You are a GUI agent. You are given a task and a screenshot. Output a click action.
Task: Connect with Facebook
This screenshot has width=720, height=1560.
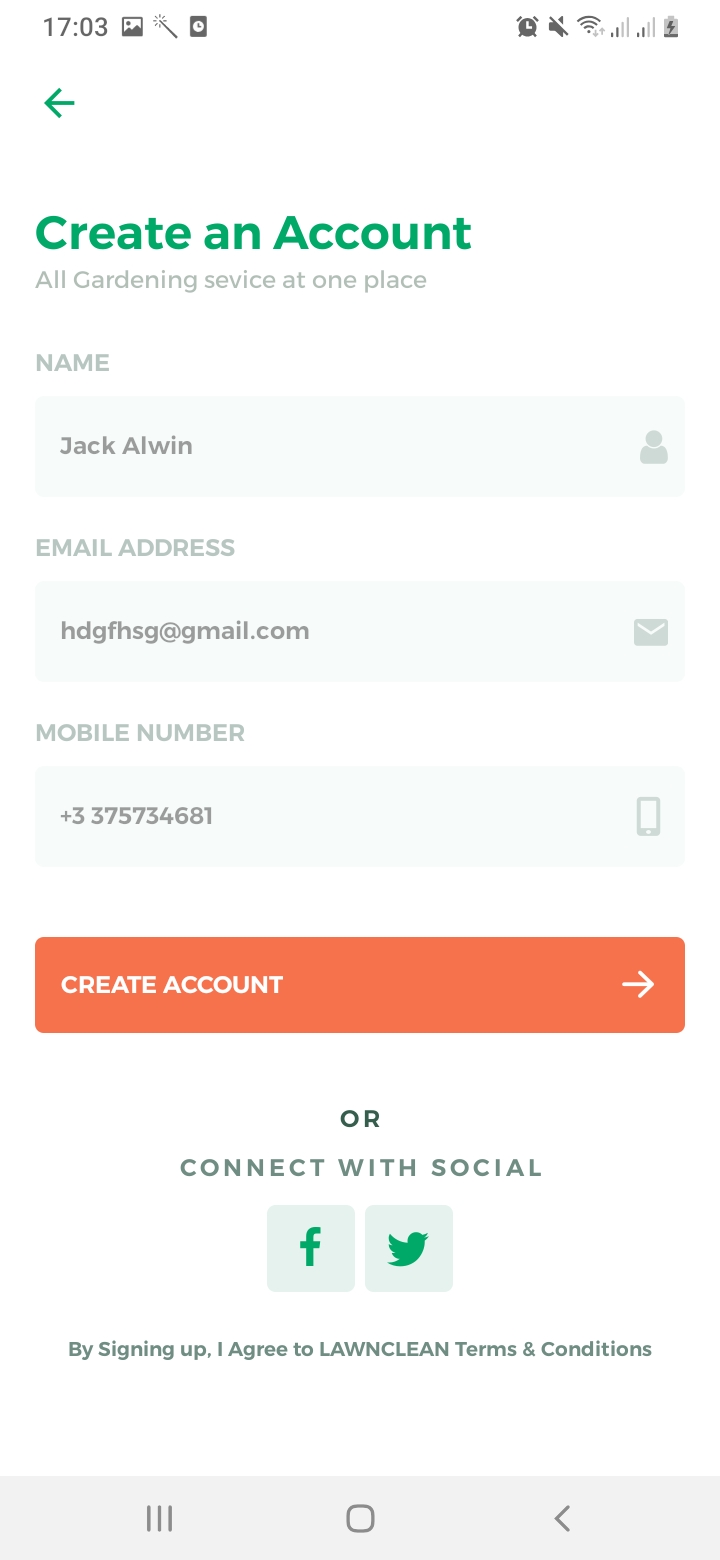311,1248
